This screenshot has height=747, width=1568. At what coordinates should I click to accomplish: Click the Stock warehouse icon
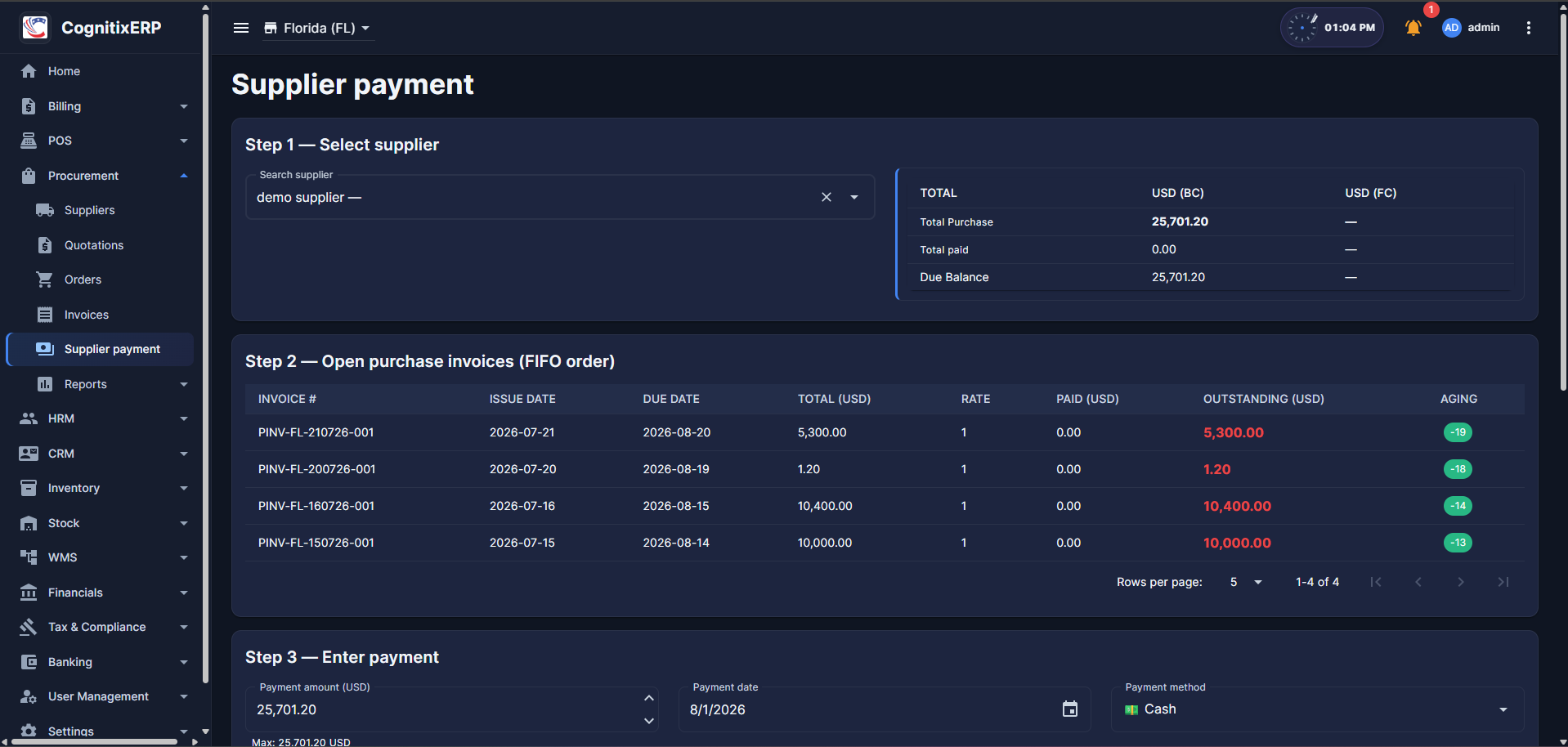pos(29,523)
